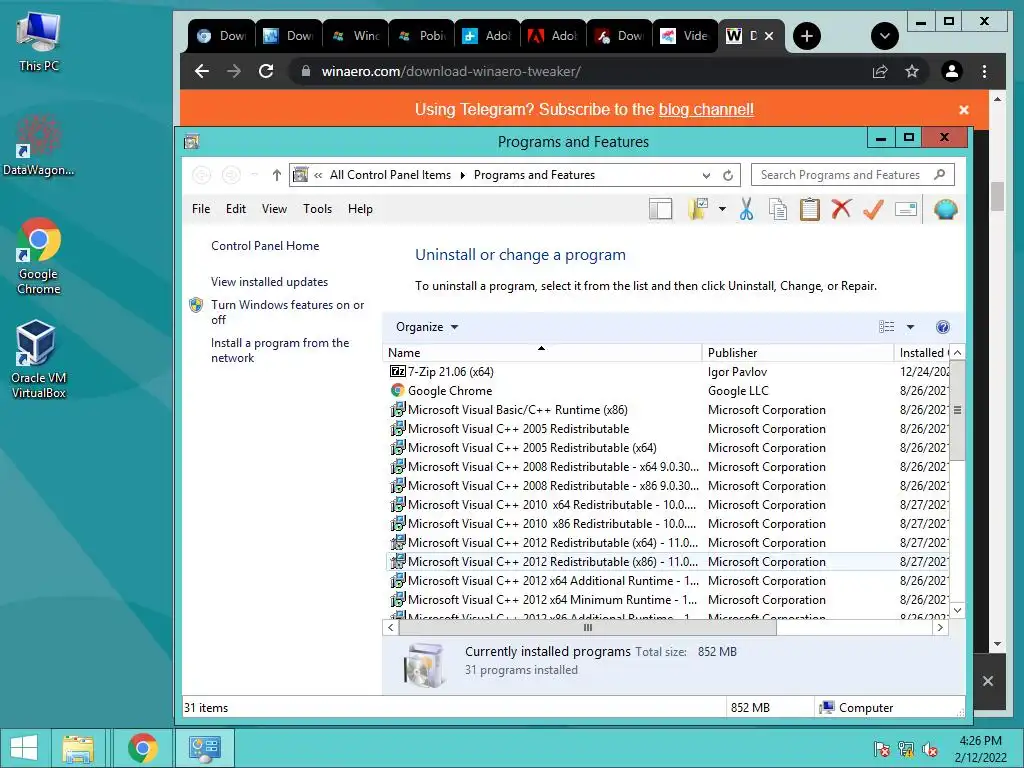Expand the address bar history dropdown
Screen dimensions: 1024x768
click(x=706, y=175)
